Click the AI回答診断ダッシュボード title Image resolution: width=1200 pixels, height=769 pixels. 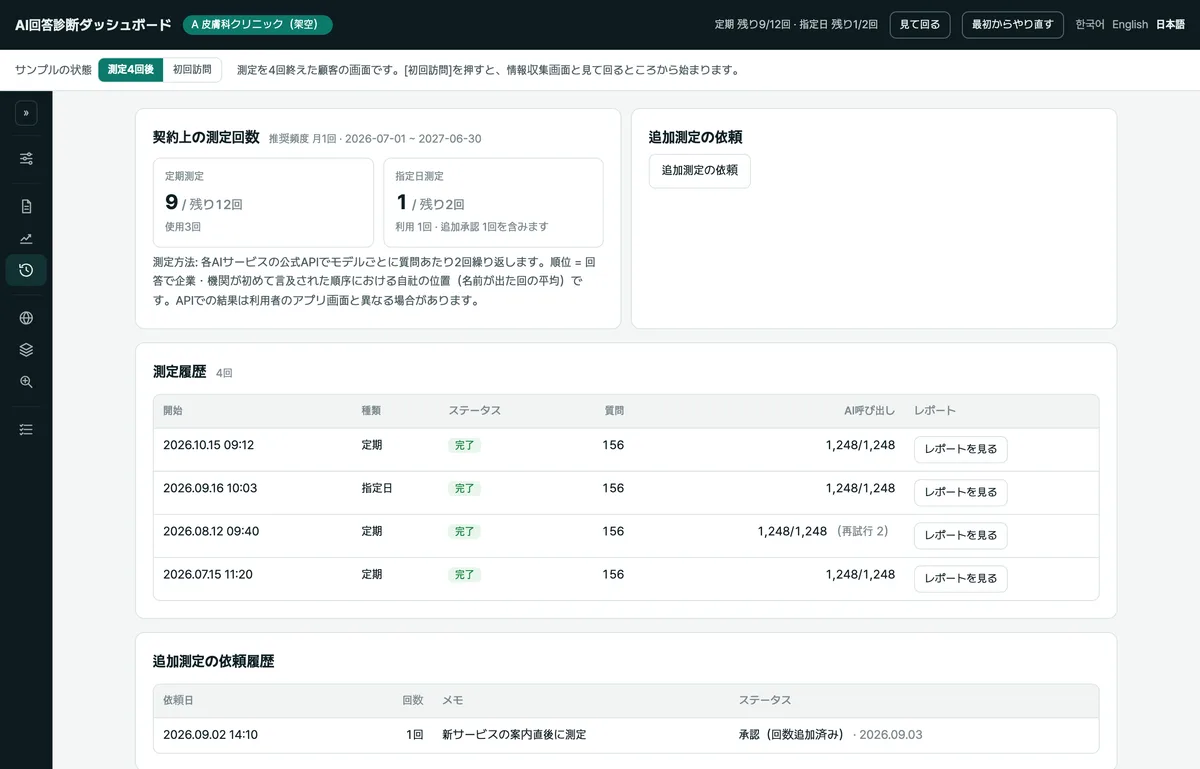[94, 25]
